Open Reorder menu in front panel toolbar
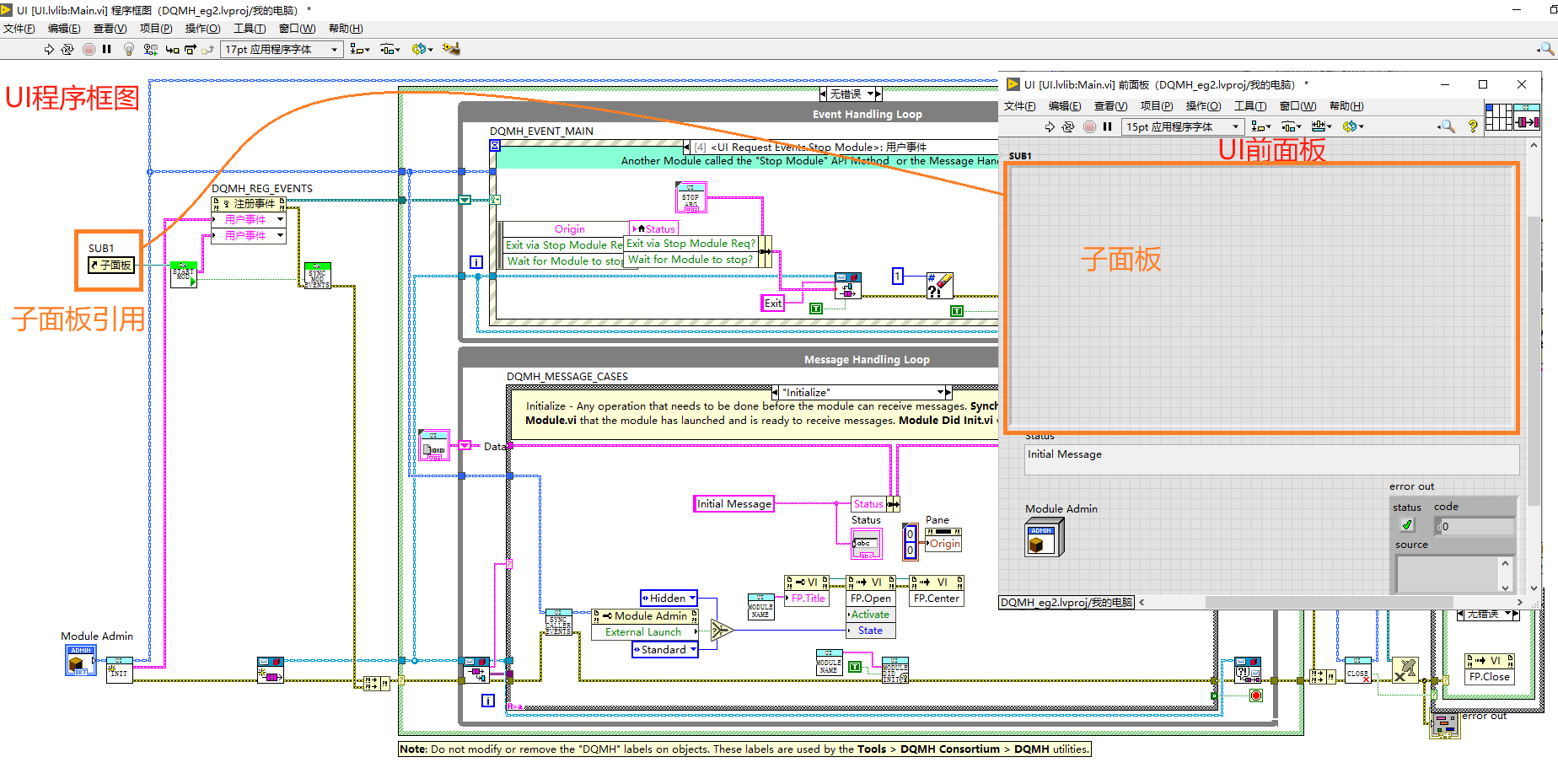 1353,126
